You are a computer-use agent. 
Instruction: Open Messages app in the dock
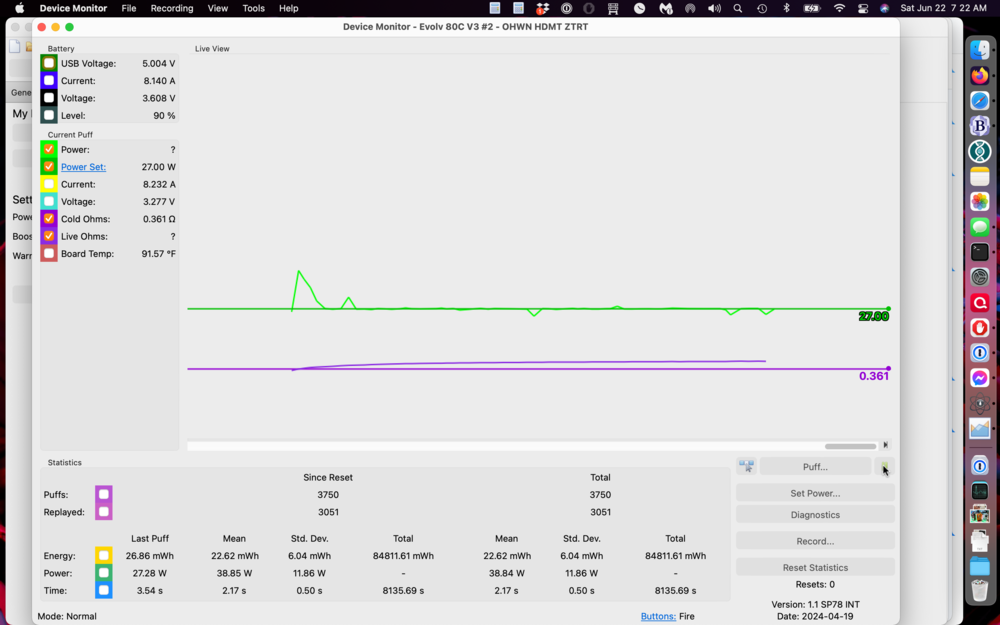tap(980, 227)
